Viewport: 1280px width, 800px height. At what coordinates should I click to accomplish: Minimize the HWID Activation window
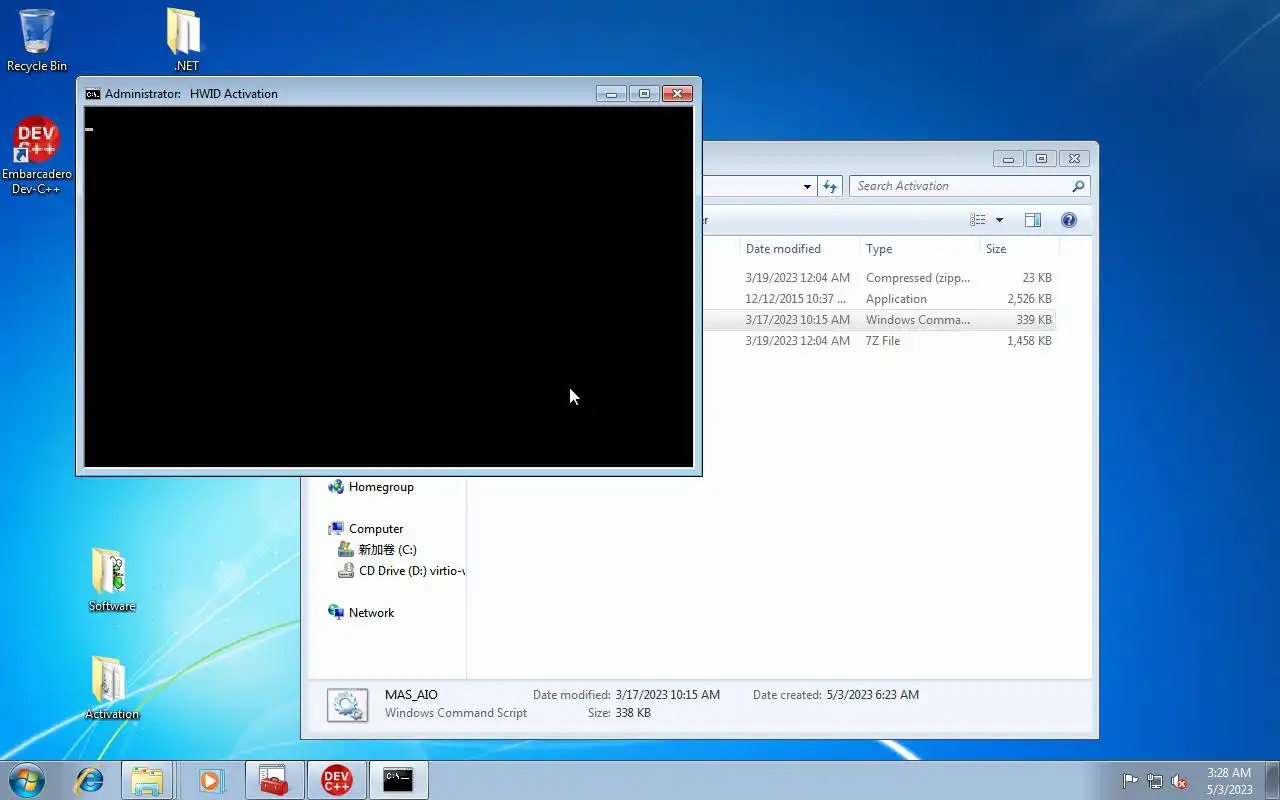pos(611,94)
